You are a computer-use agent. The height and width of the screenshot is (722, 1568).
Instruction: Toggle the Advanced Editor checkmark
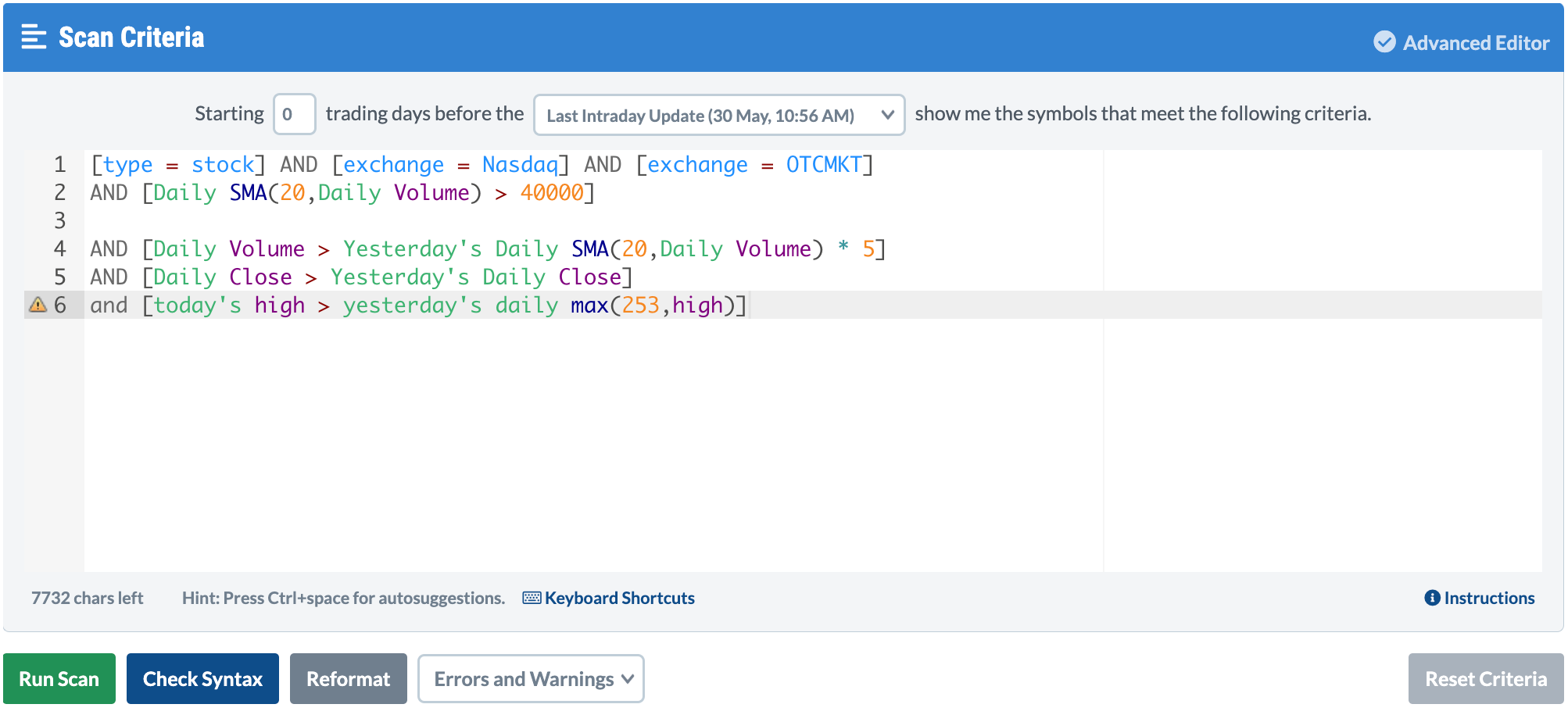pyautogui.click(x=1384, y=42)
